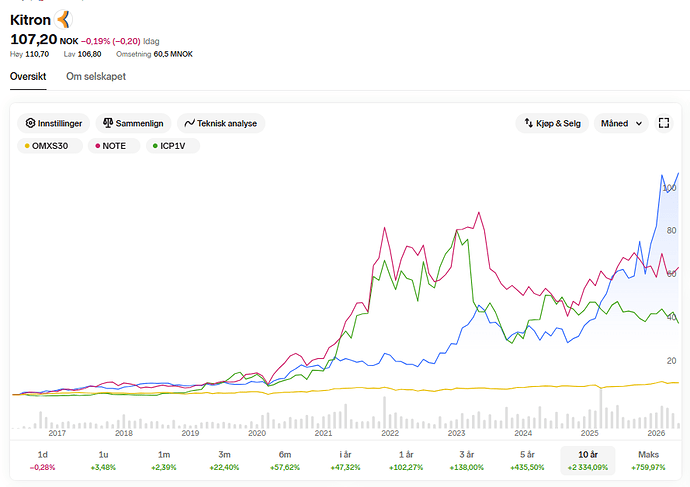Click the Kitron orange logo icon
This screenshot has width=690, height=487.
coord(63,19)
